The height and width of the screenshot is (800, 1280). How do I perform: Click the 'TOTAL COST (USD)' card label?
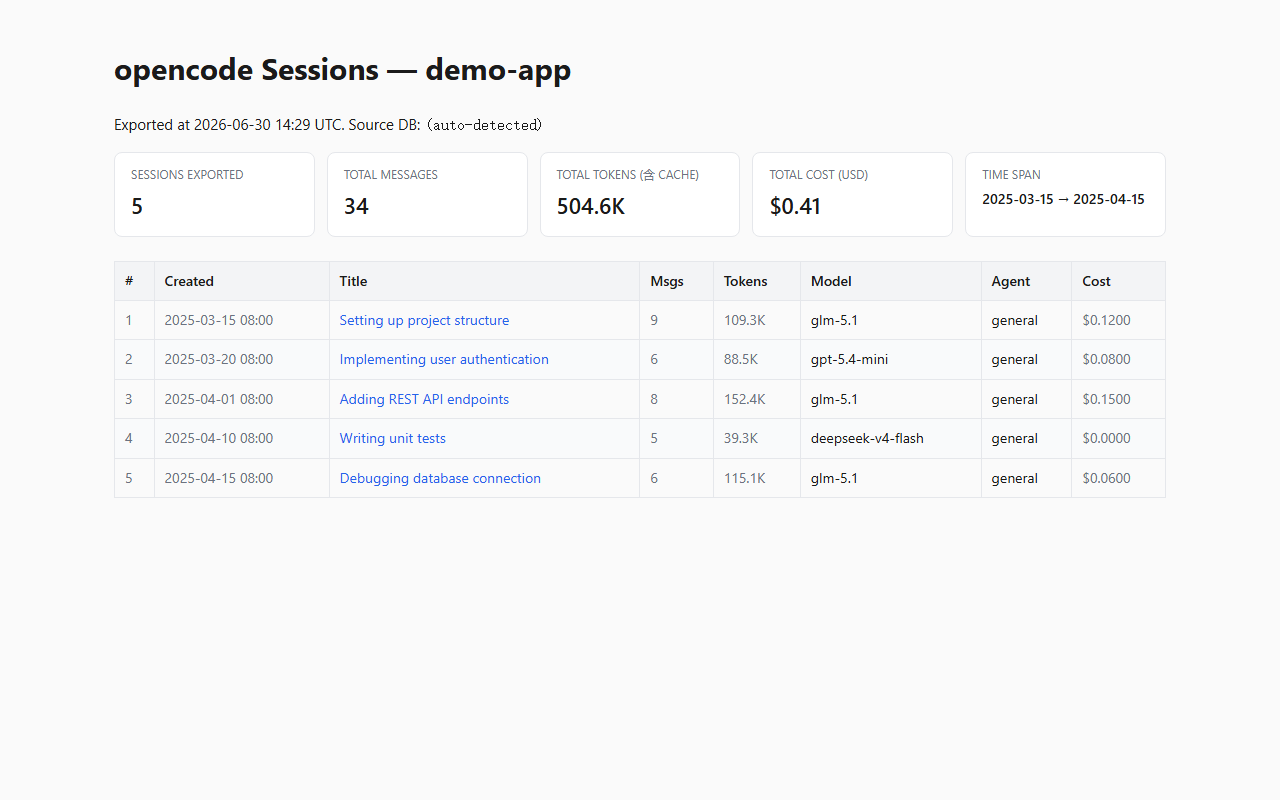(819, 175)
